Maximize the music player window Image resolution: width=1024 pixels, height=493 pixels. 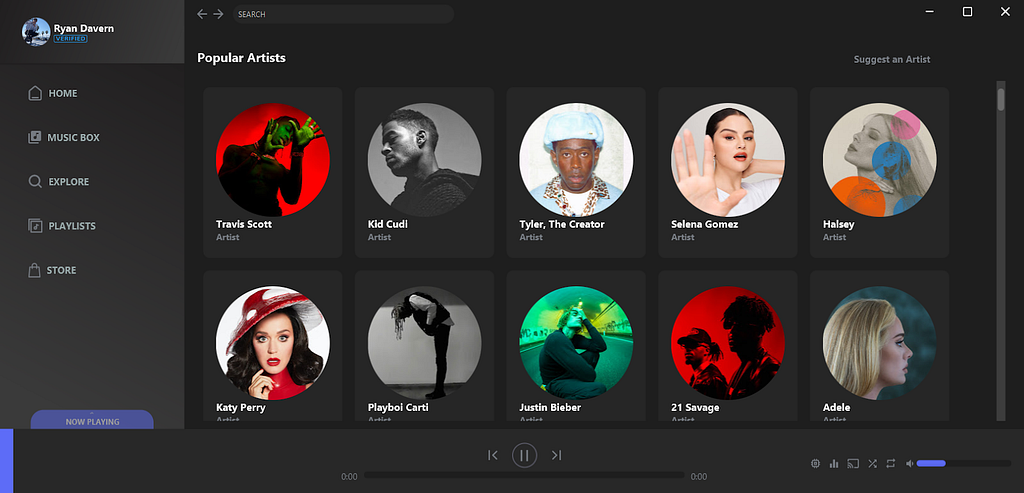click(x=968, y=12)
